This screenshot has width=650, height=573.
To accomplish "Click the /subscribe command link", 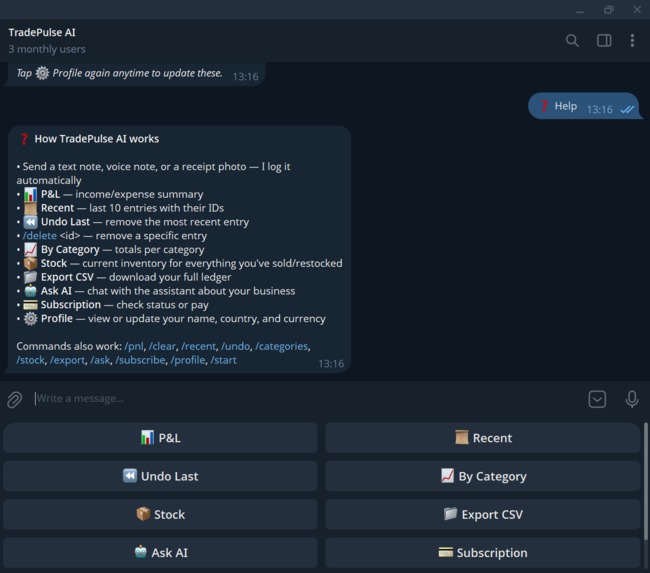I will coord(140,360).
